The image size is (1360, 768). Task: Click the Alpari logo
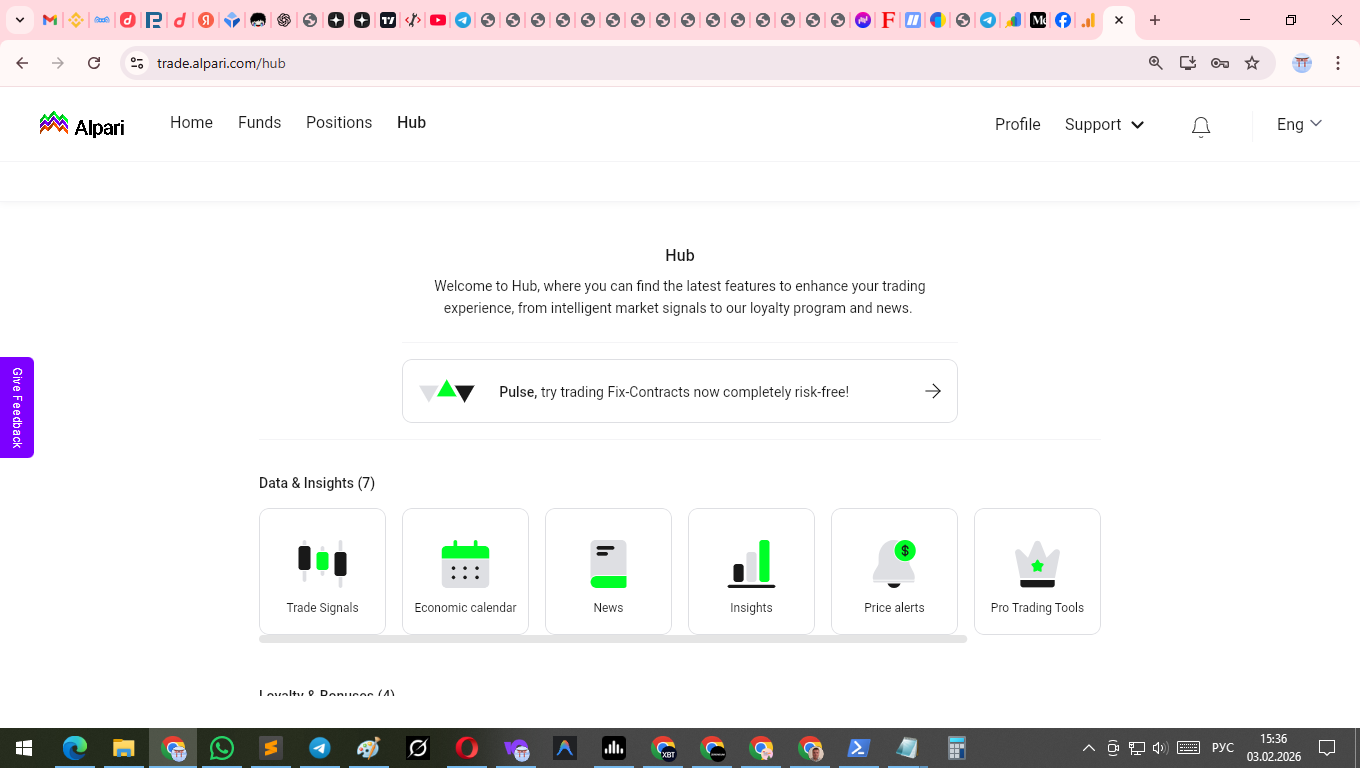[80, 123]
